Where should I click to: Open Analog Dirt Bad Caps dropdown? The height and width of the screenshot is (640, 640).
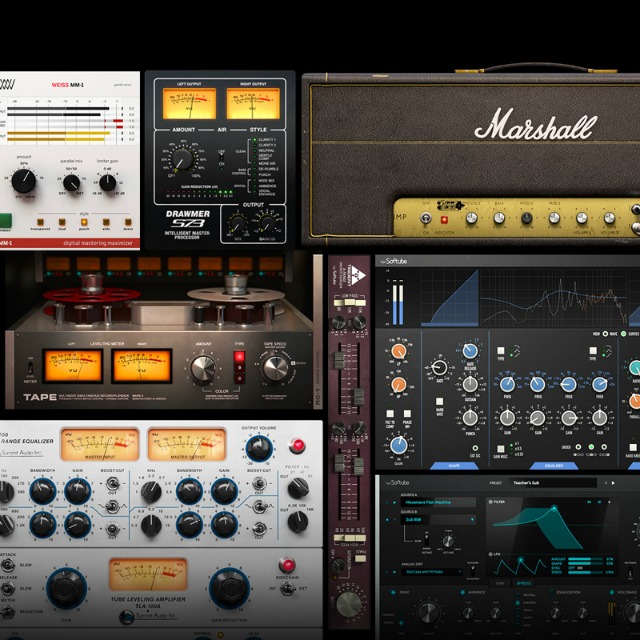pos(432,572)
